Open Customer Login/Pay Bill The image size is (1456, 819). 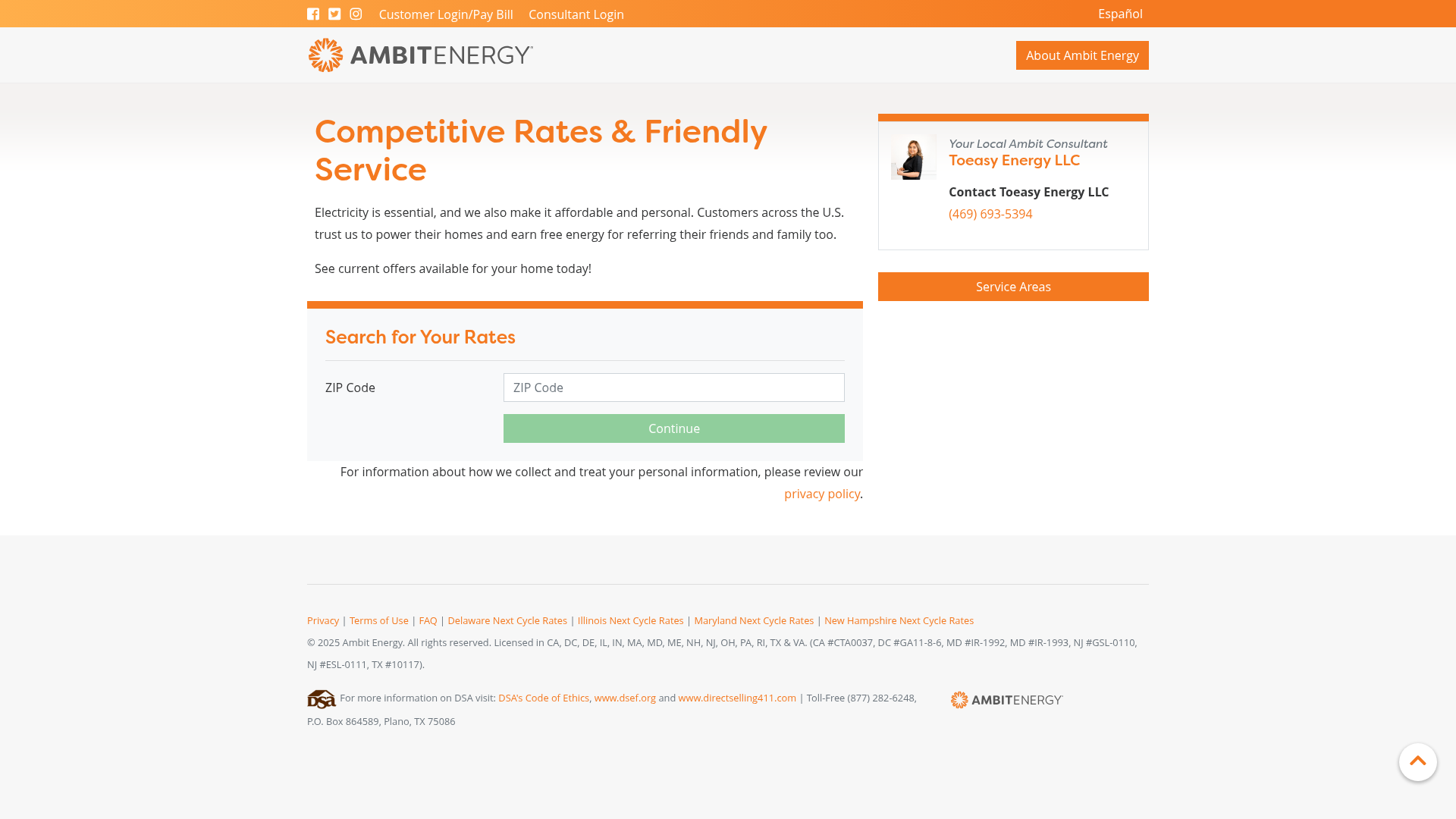(x=446, y=14)
